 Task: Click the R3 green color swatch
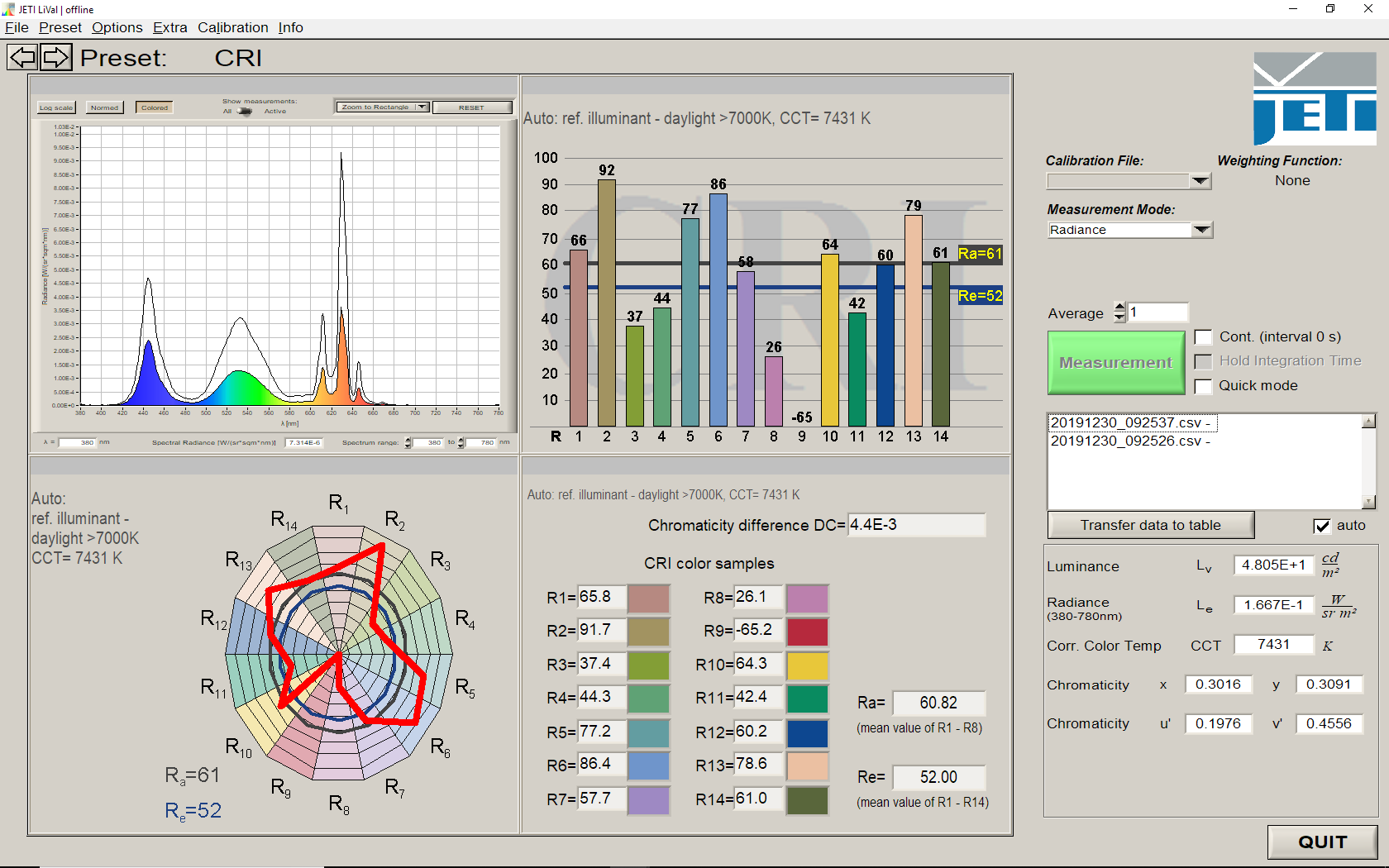(x=649, y=665)
